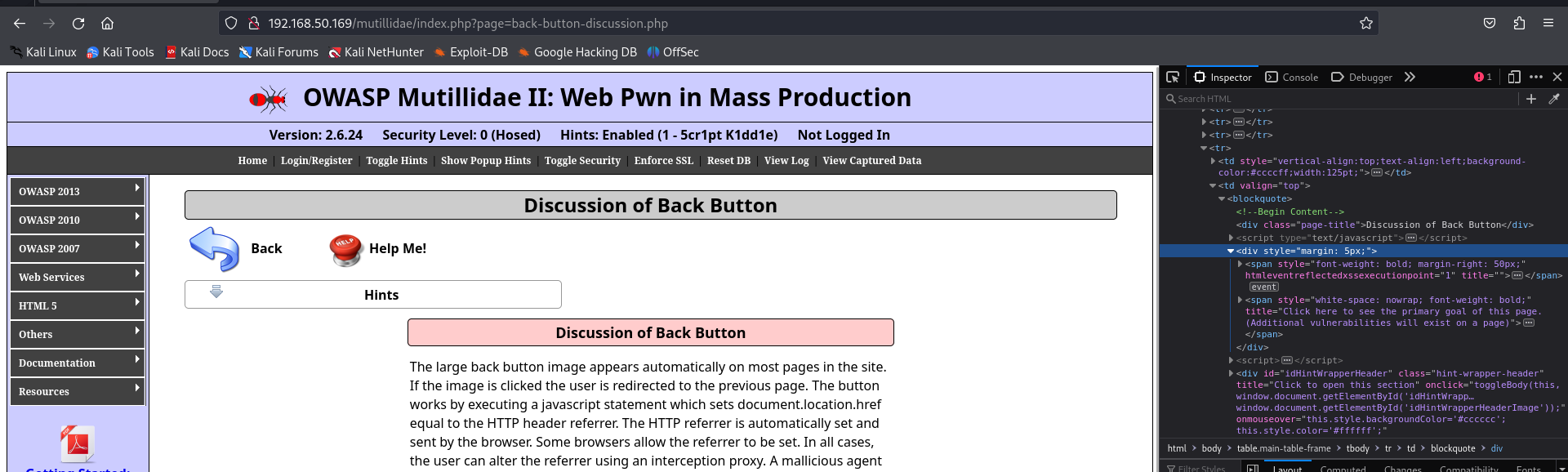Show more DevTools tools chevron

coord(1410,77)
